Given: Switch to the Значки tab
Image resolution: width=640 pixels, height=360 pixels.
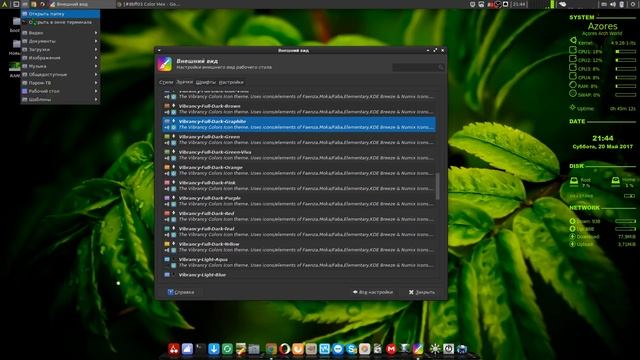Looking at the screenshot, I should pos(184,82).
